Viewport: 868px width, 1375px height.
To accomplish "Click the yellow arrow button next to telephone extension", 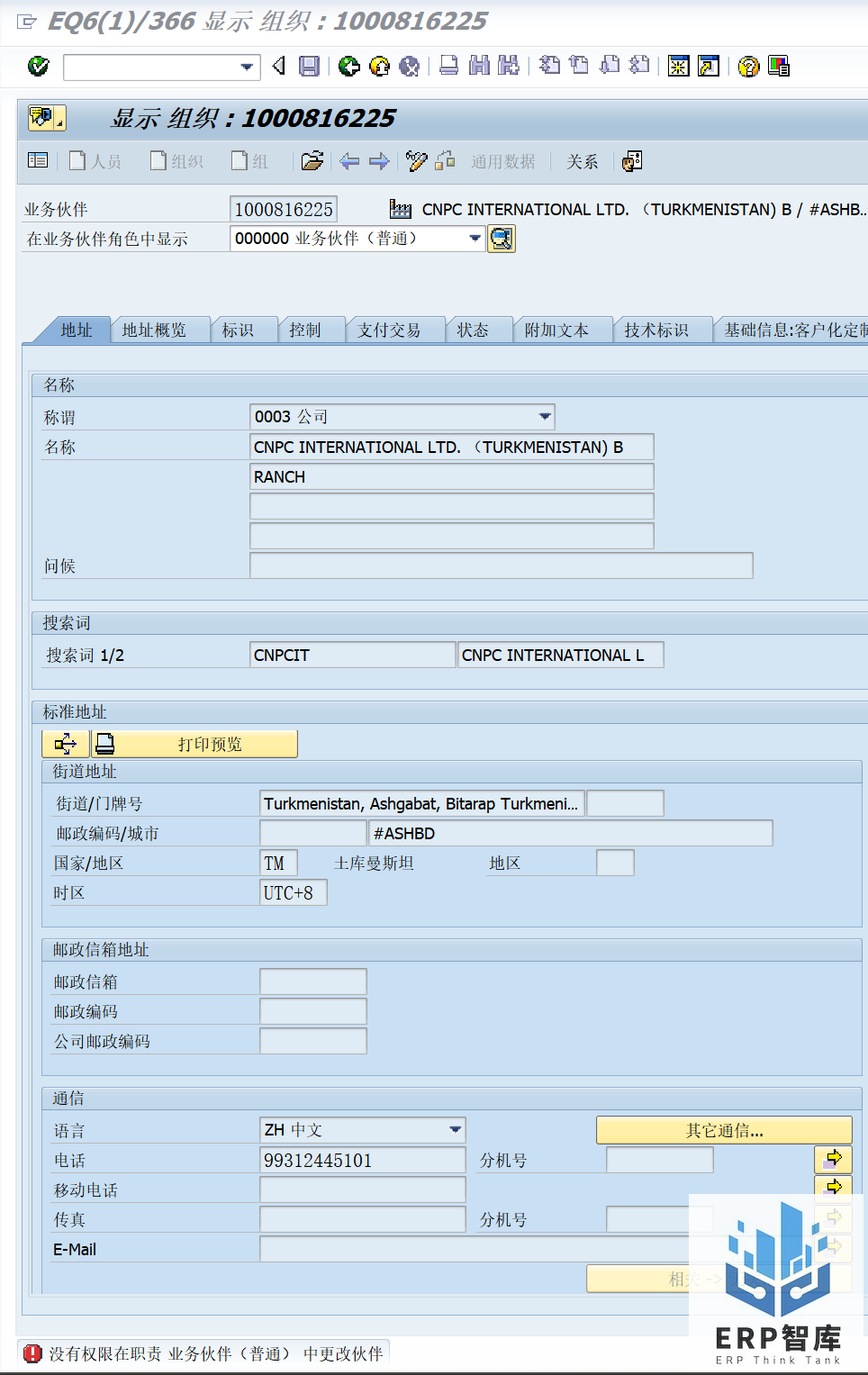I will [x=833, y=1158].
